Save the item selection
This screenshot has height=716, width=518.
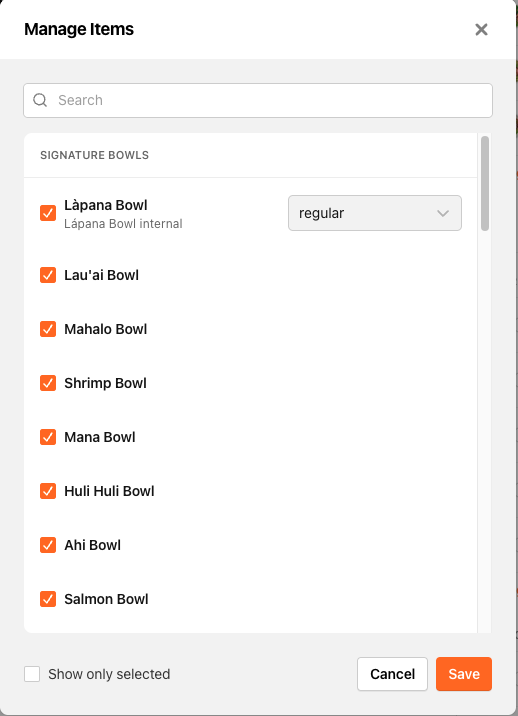tap(464, 674)
